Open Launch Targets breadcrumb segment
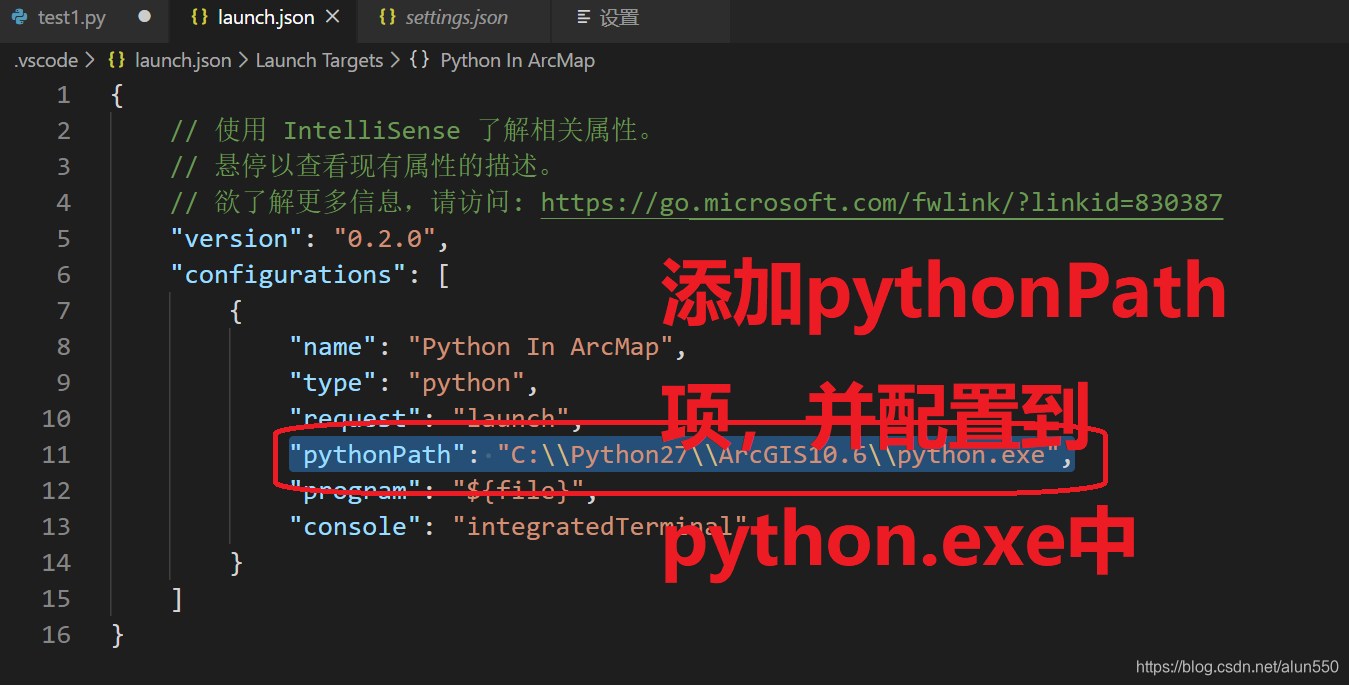The height and width of the screenshot is (686, 1349). pos(319,60)
